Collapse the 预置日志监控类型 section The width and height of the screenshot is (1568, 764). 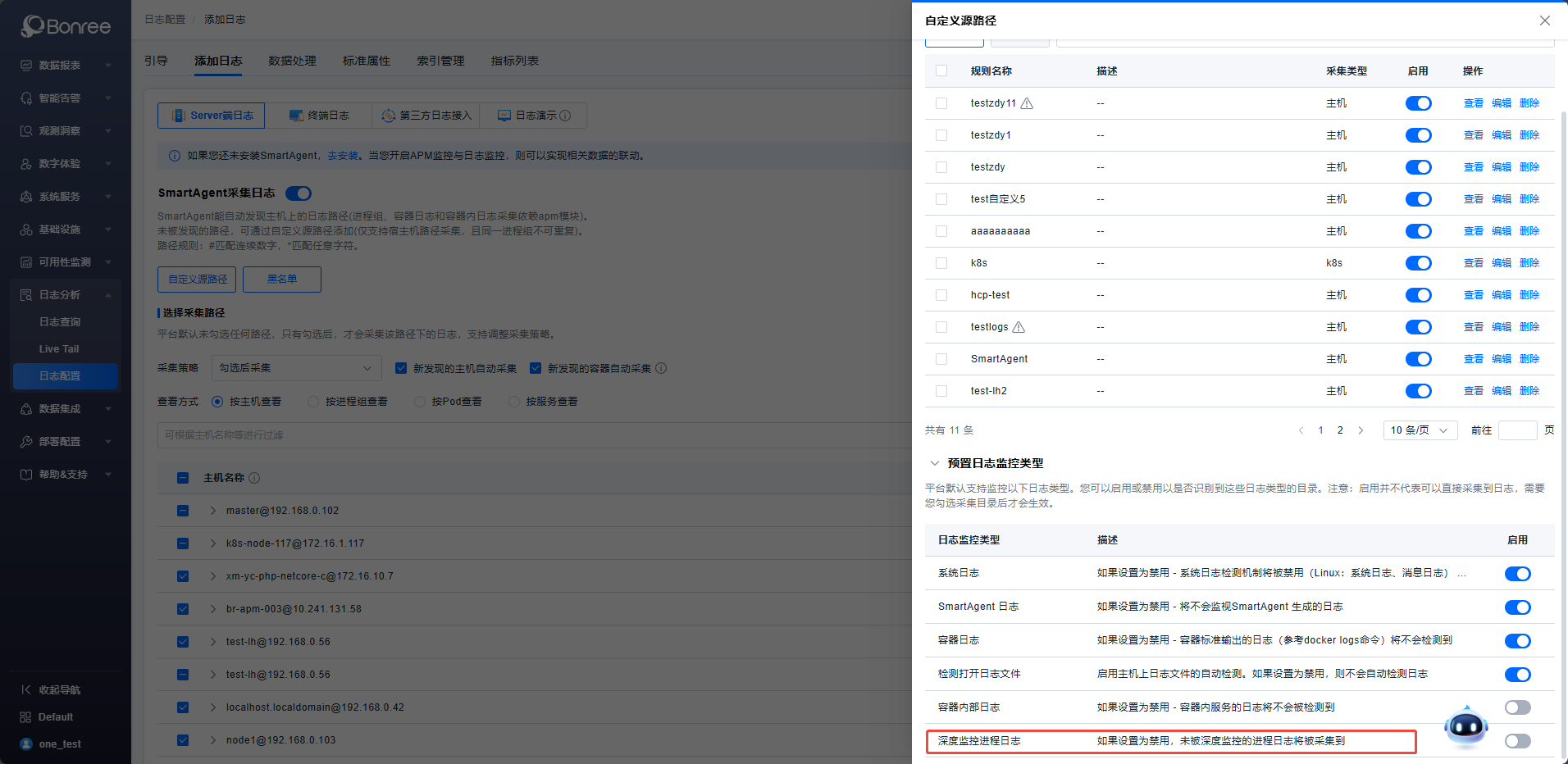point(934,463)
